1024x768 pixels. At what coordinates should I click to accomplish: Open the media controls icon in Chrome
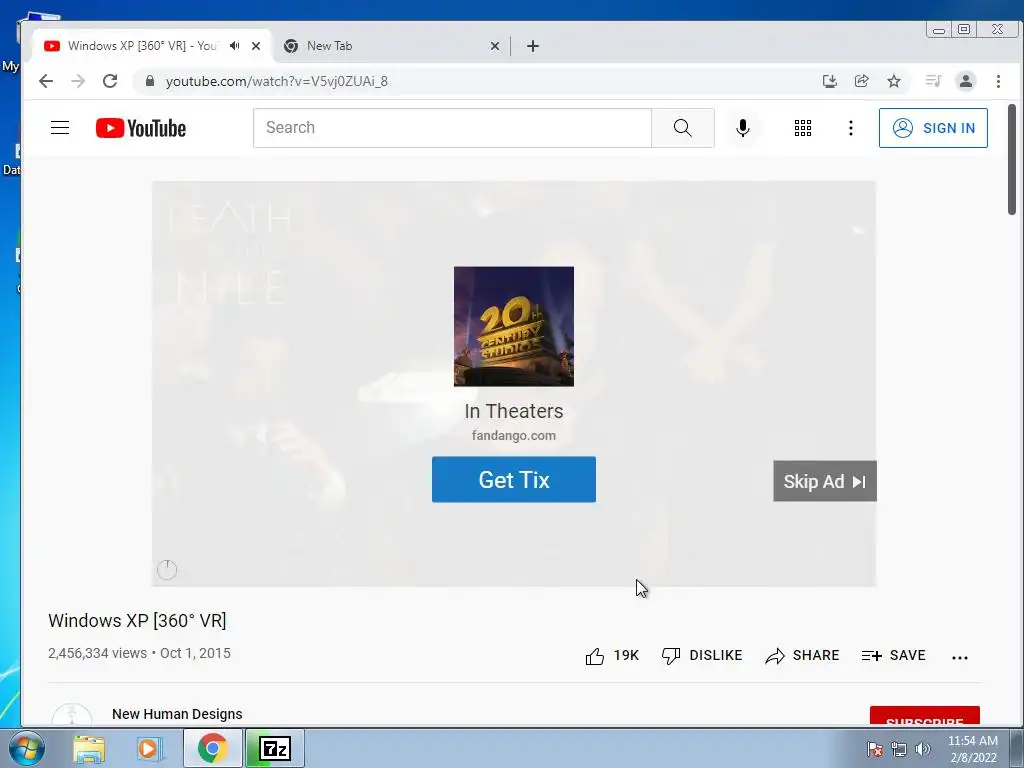pyautogui.click(x=933, y=81)
